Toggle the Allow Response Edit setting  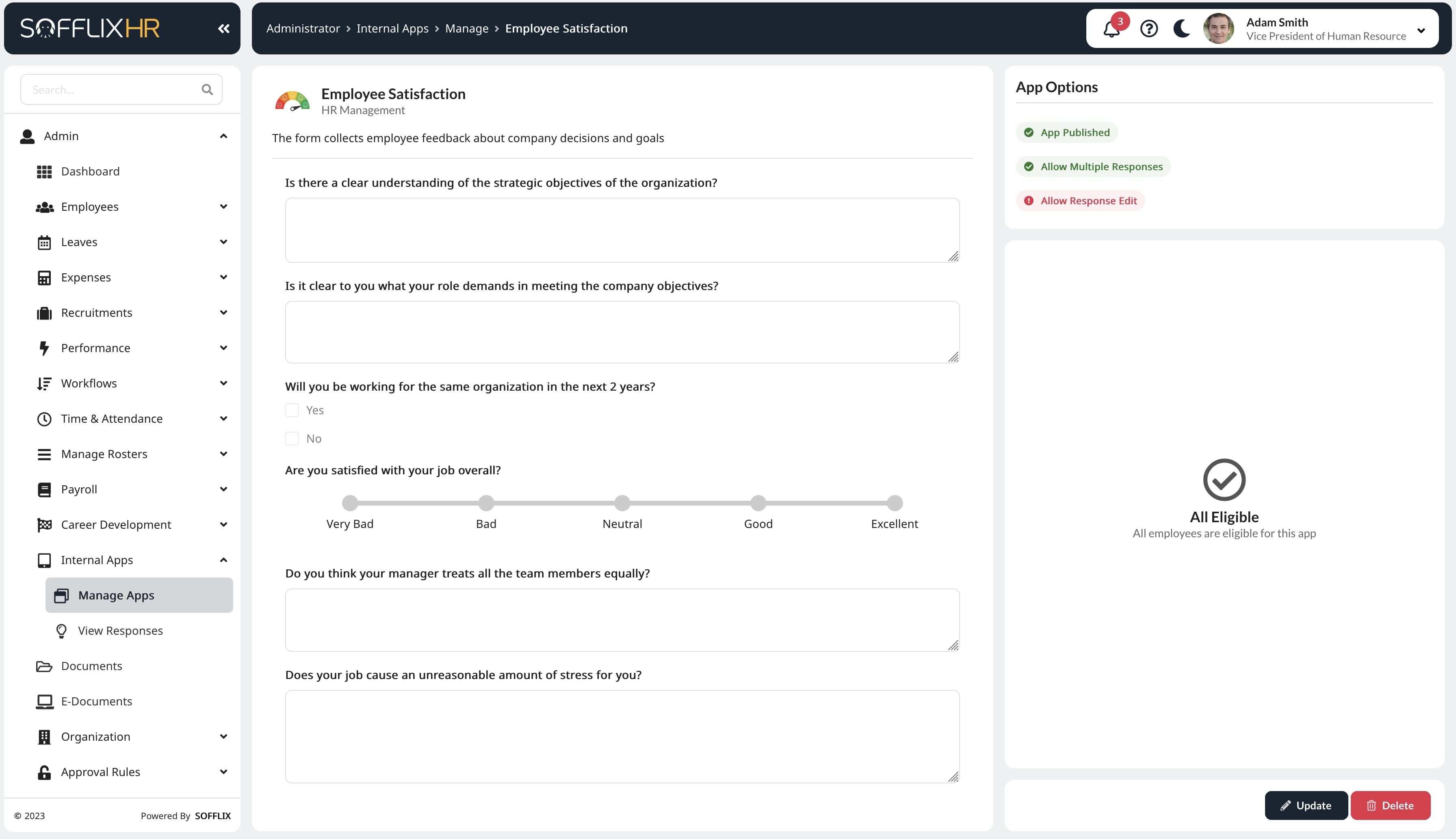[x=1080, y=200]
